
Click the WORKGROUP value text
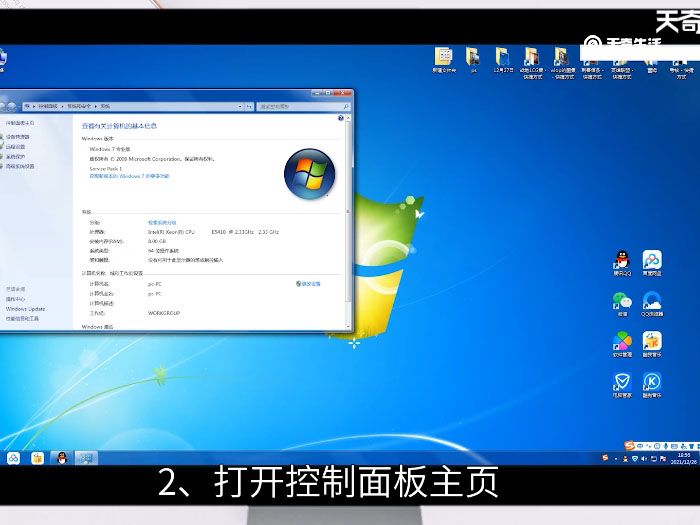[164, 313]
